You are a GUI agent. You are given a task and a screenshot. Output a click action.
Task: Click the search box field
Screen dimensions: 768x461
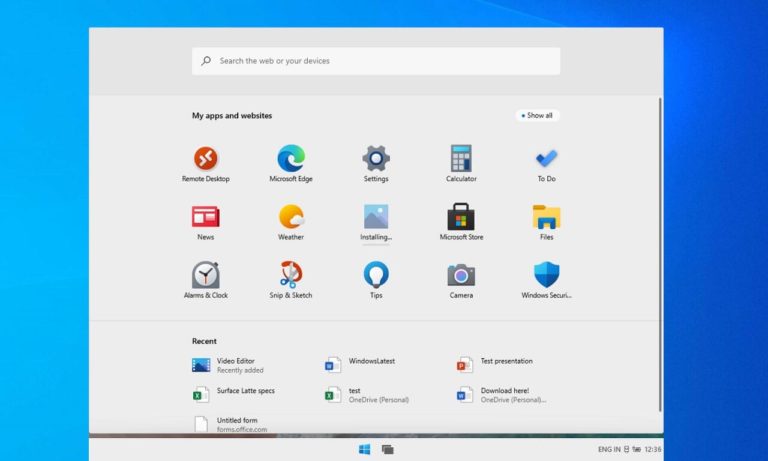[x=376, y=61]
